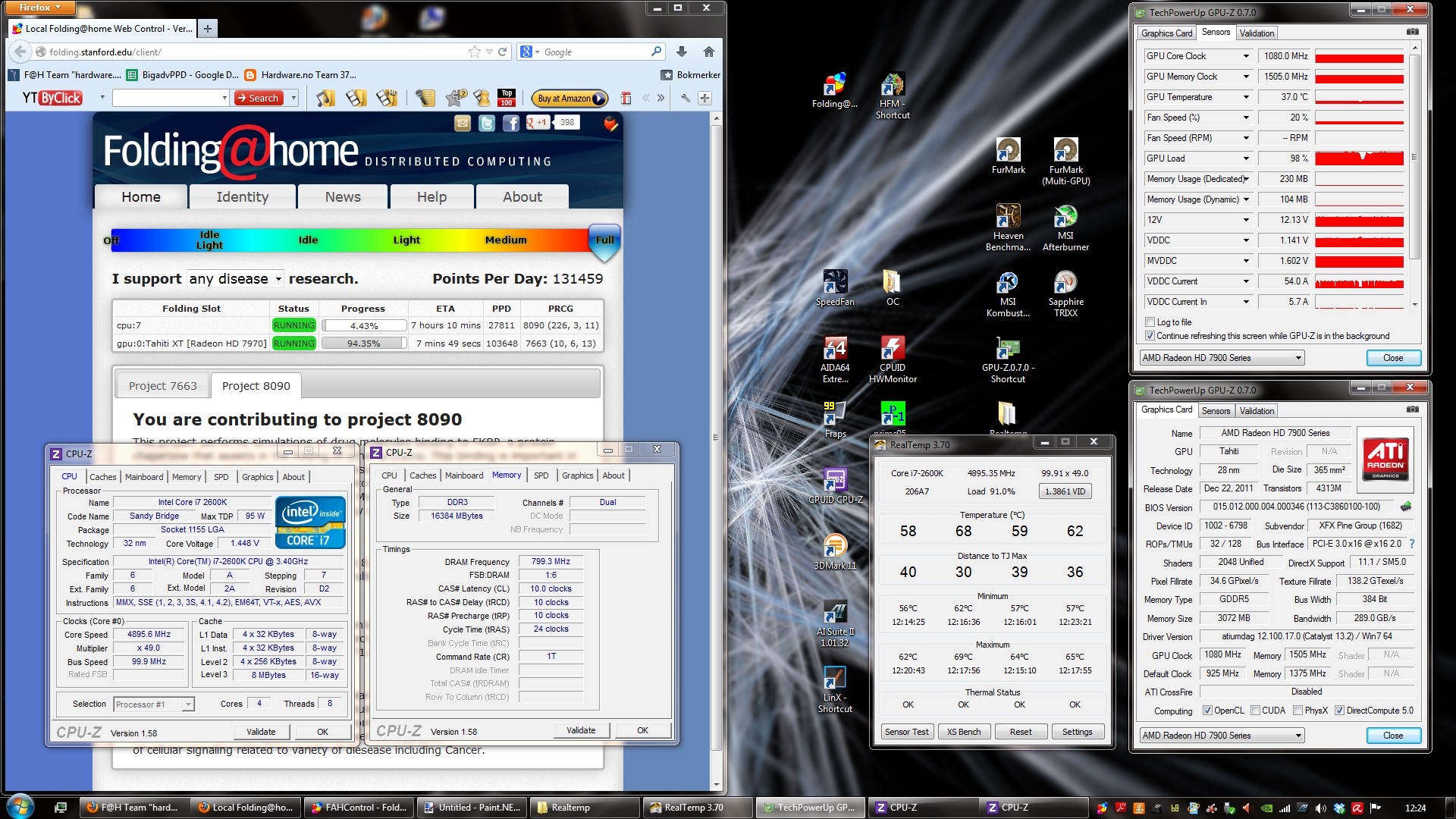This screenshot has height=819, width=1456.
Task: Open Heaven Benchmark desktop icon
Action: [1008, 228]
